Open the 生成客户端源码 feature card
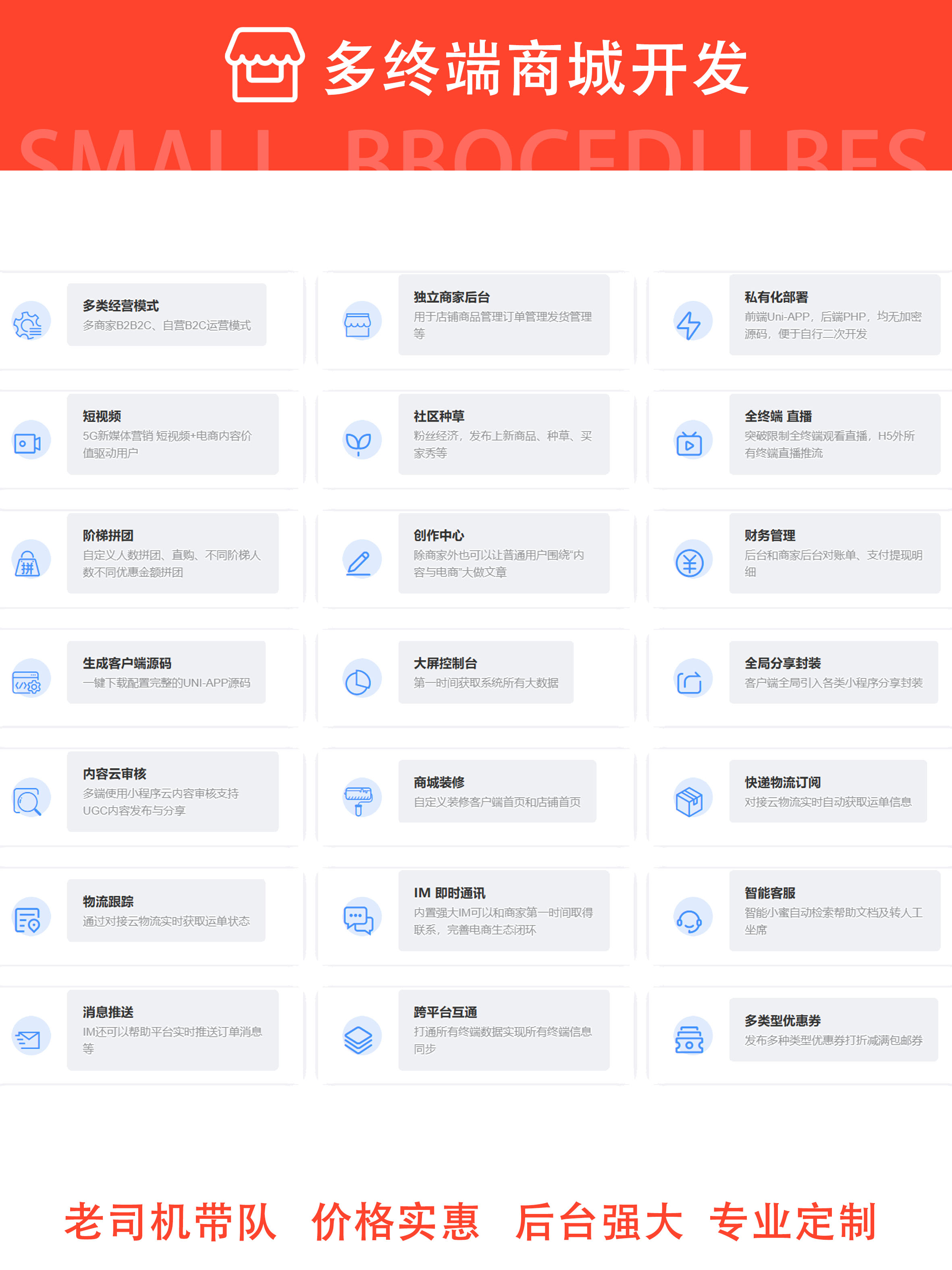The width and height of the screenshot is (952, 1270). point(166,672)
